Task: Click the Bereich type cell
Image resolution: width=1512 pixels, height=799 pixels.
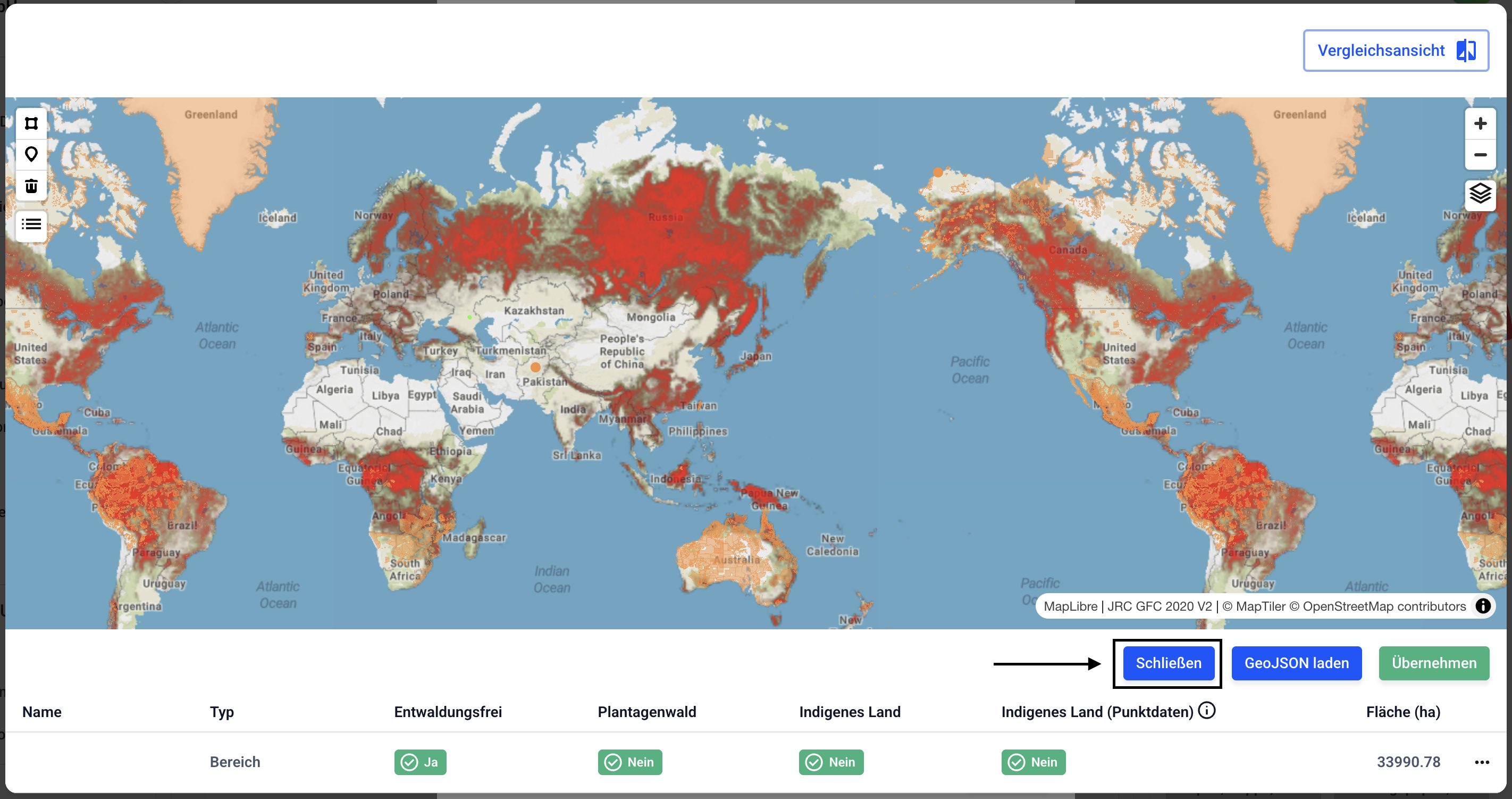Action: click(x=235, y=763)
